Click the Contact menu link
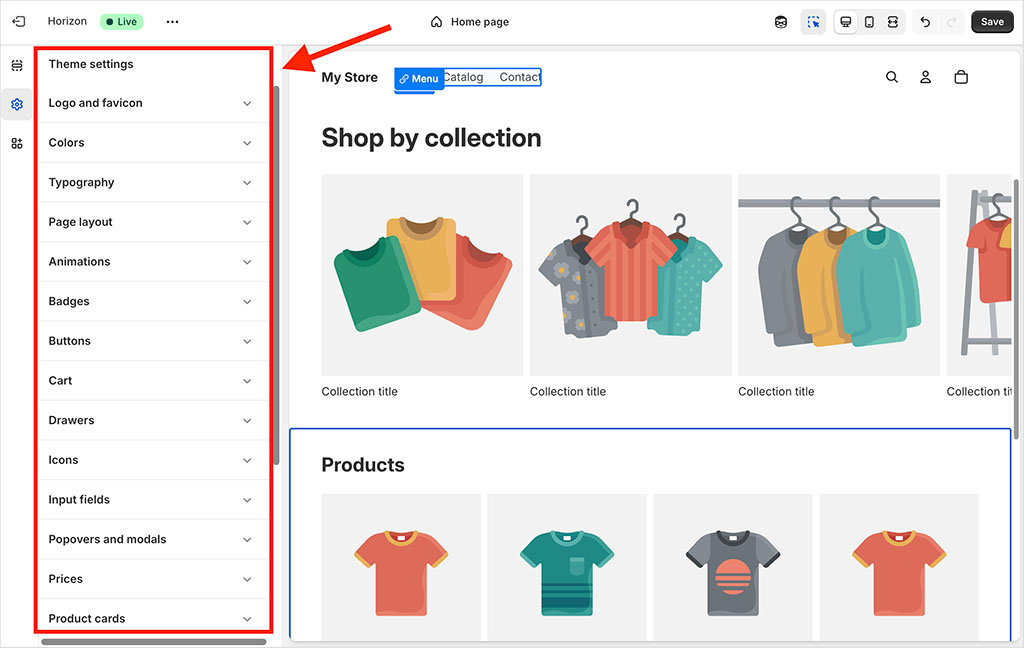1024x648 pixels. click(520, 77)
